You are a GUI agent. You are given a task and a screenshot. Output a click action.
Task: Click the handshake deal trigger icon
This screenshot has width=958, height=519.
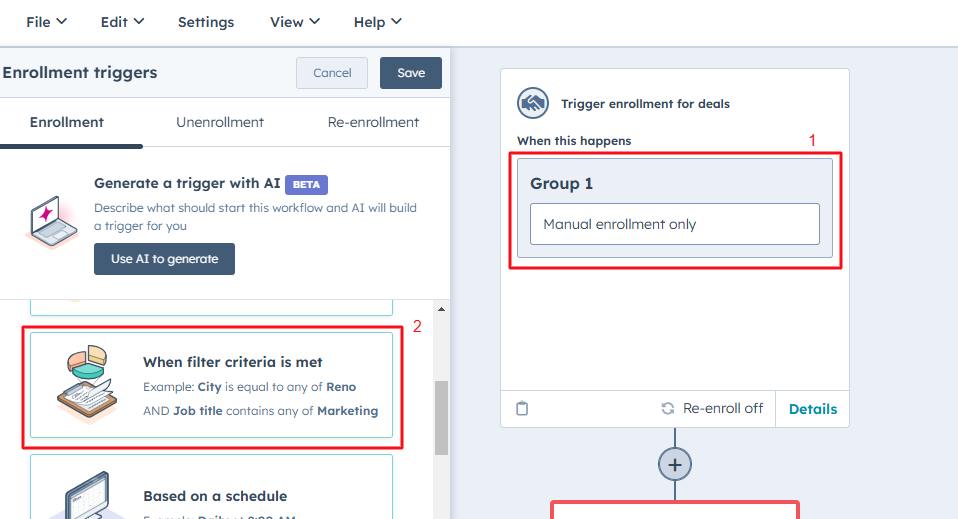(533, 103)
